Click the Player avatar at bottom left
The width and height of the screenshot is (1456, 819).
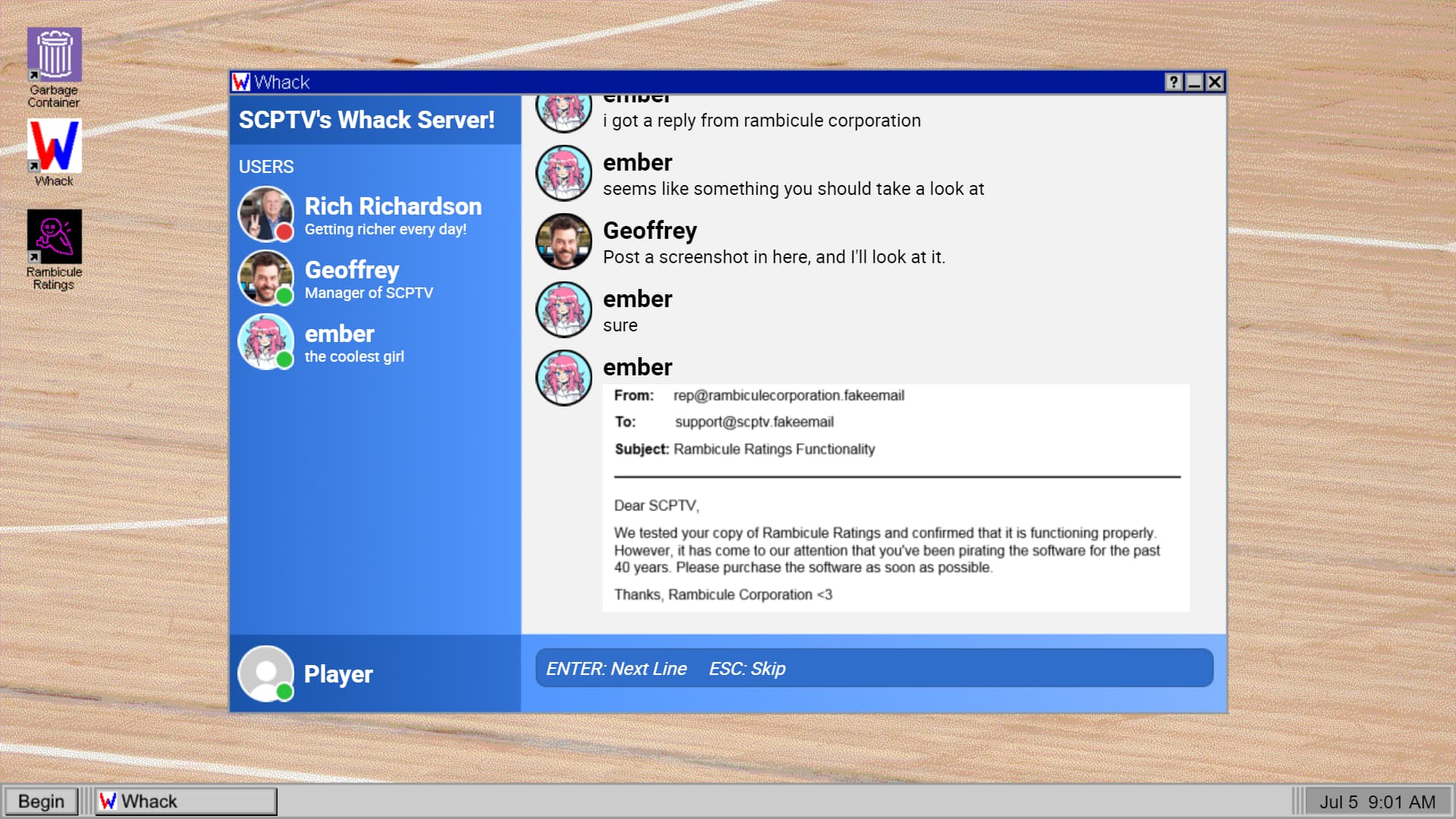pyautogui.click(x=265, y=673)
